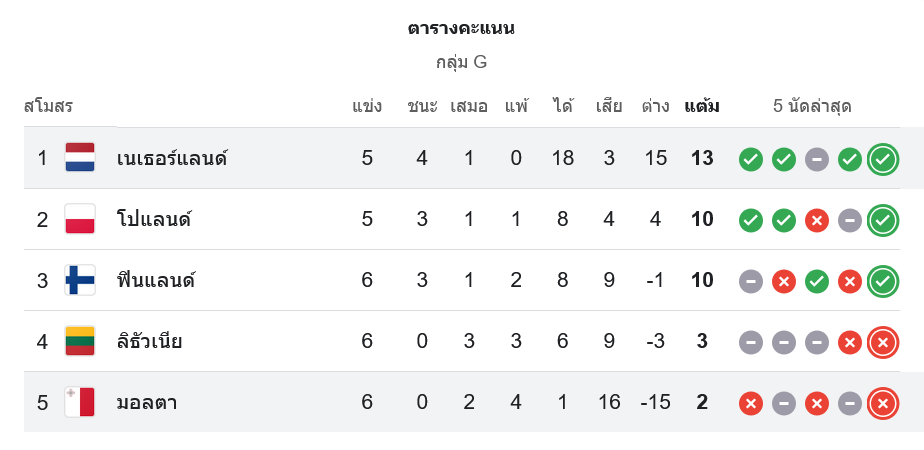The image size is (924, 450).
Task: Click the ตารางคะแนน table title
Action: pyautogui.click(x=461, y=28)
